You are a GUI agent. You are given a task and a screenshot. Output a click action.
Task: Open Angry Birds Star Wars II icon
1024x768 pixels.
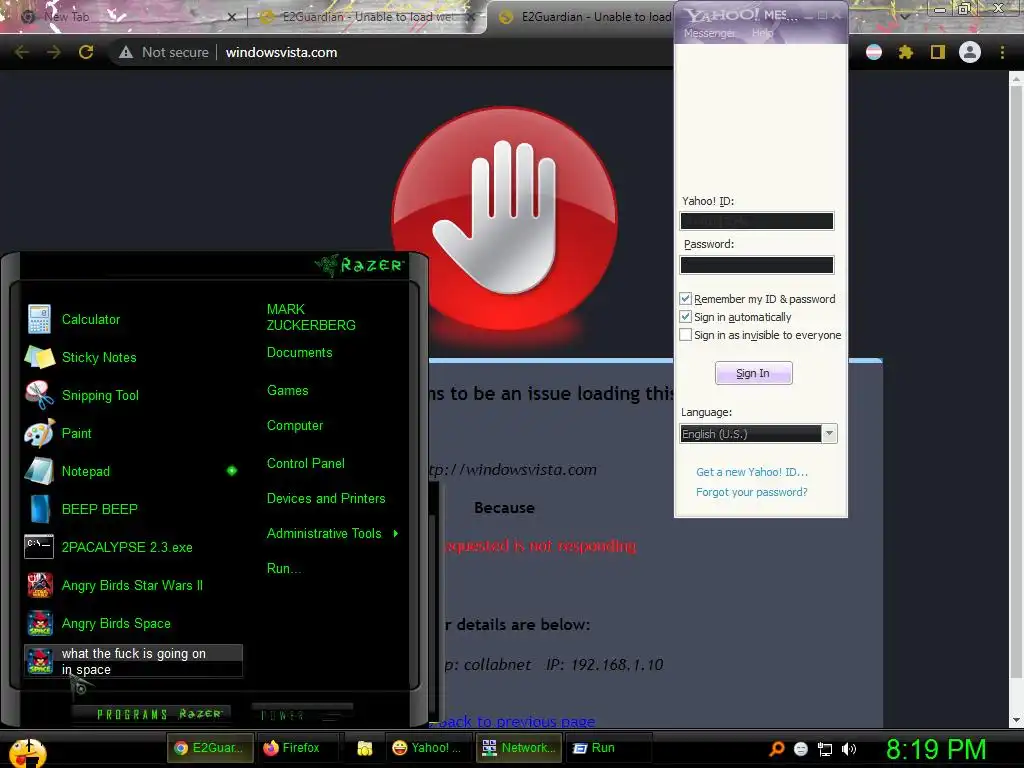click(x=39, y=585)
